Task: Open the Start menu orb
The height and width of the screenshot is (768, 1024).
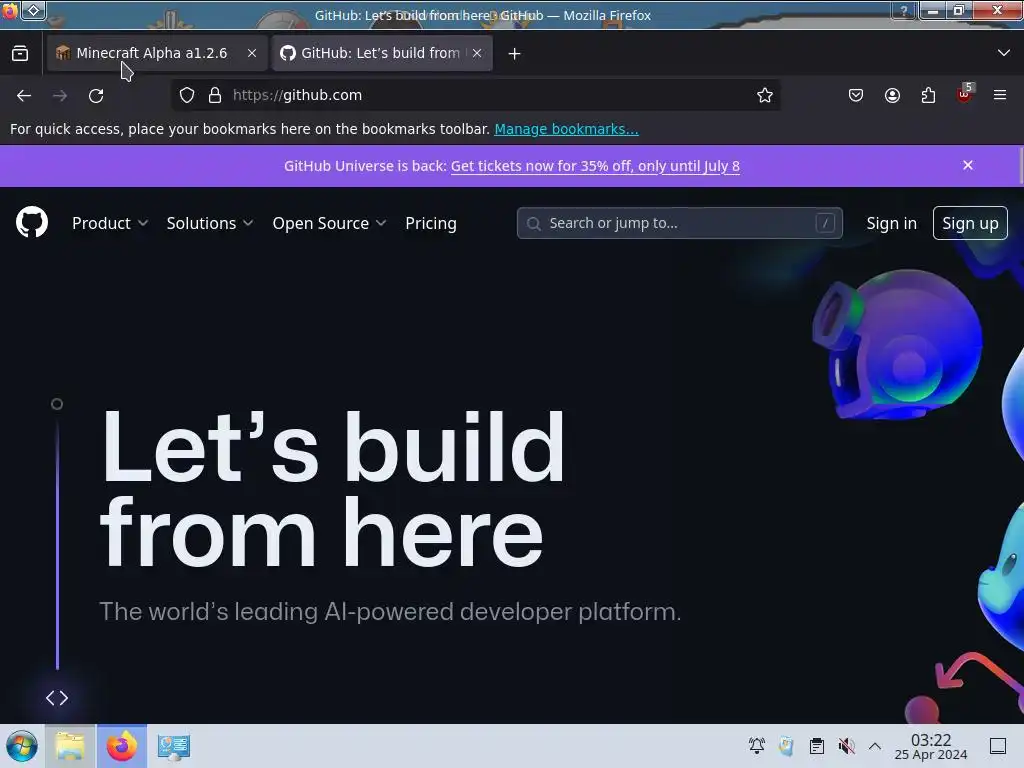Action: pyautogui.click(x=22, y=746)
